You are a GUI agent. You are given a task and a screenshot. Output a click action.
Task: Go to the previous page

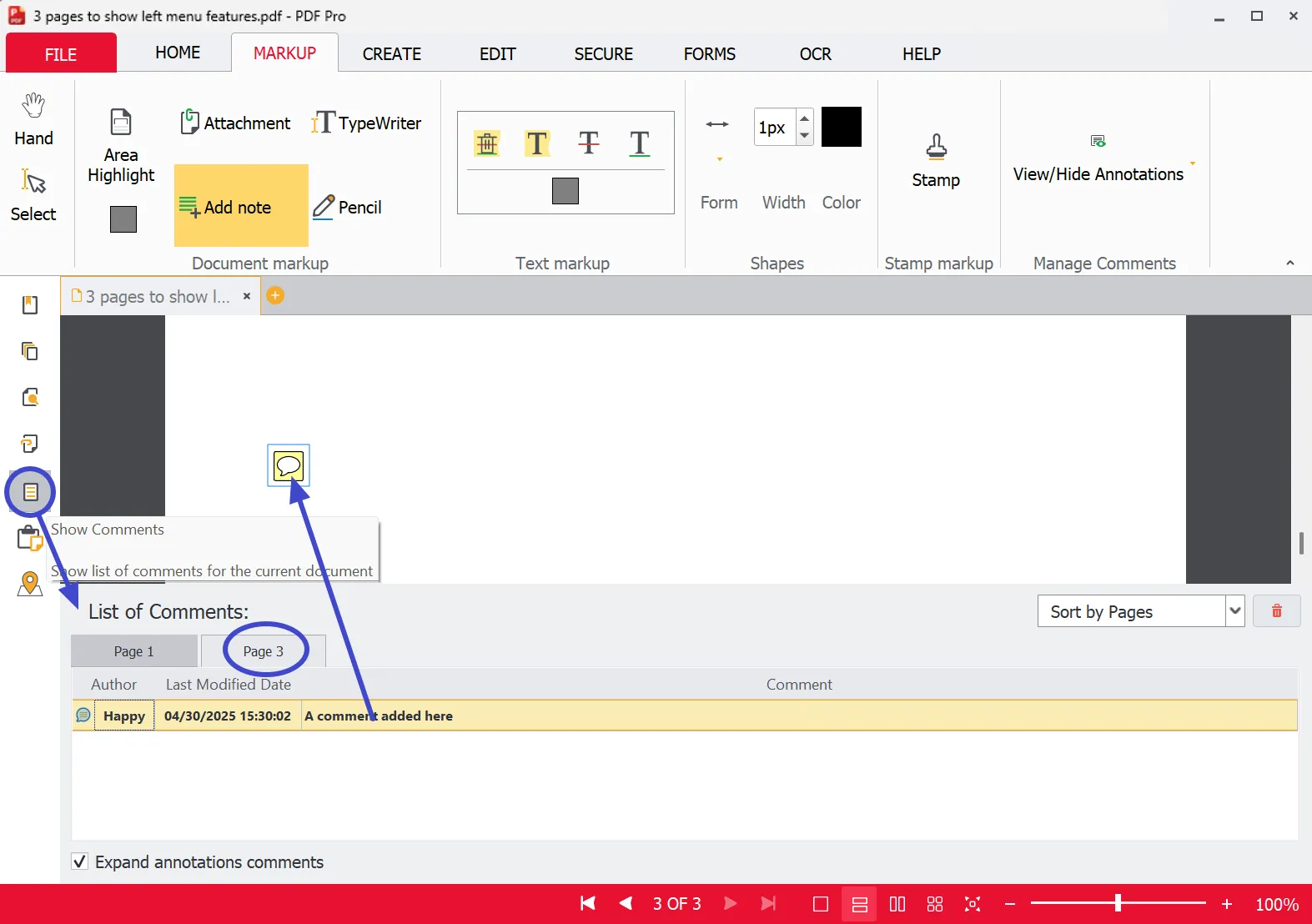626,904
